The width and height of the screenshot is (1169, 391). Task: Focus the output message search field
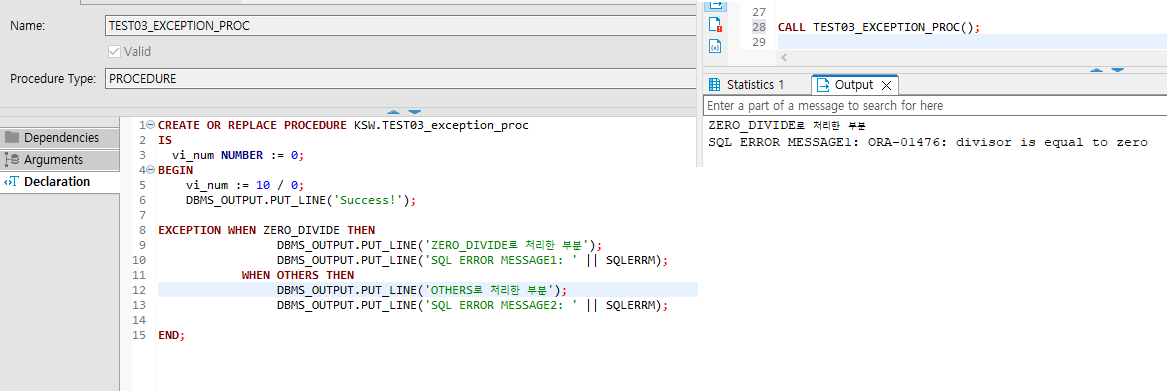tap(936, 105)
